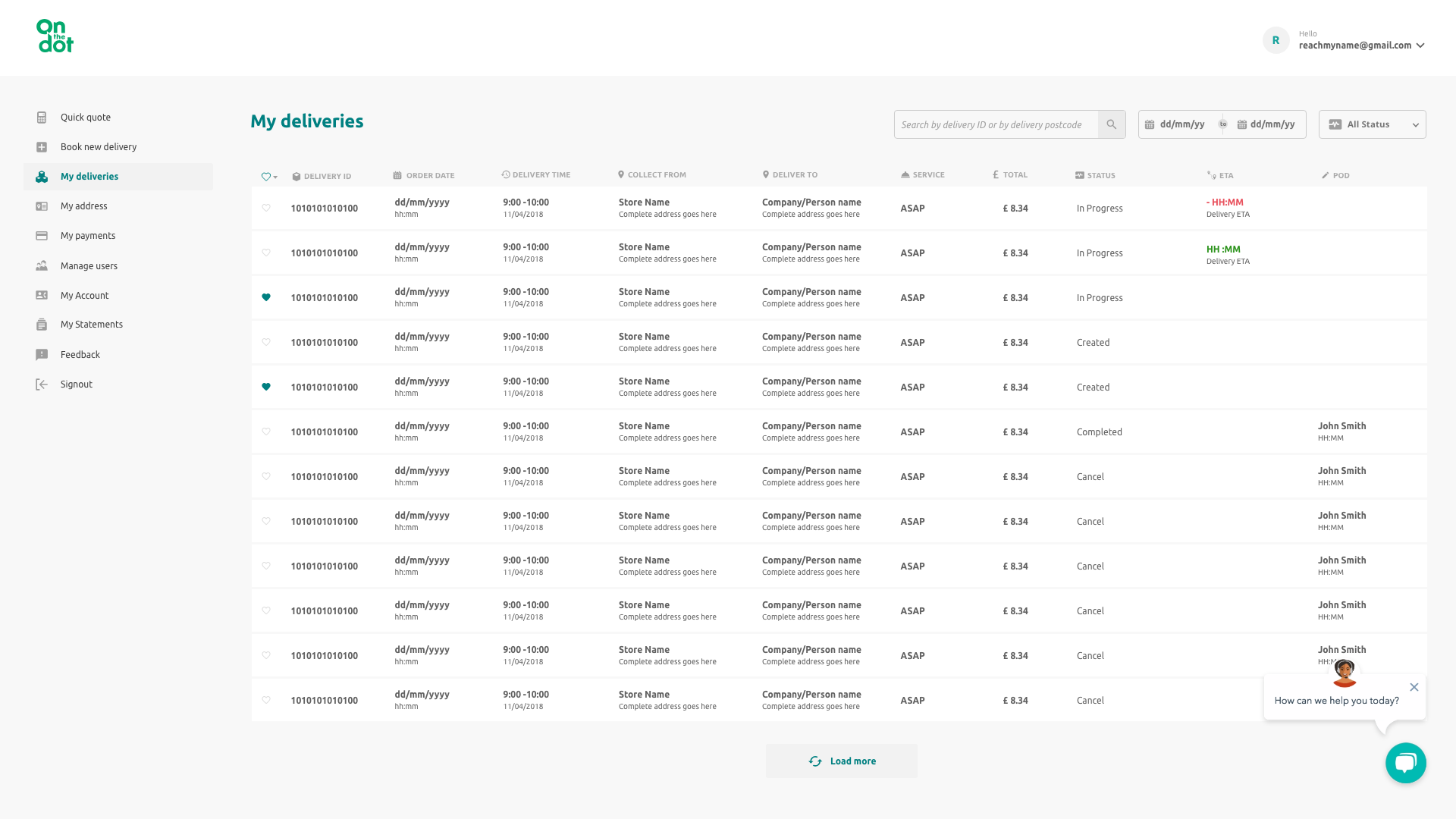Click the Signout arrow icon
Image resolution: width=1456 pixels, height=819 pixels.
(42, 384)
